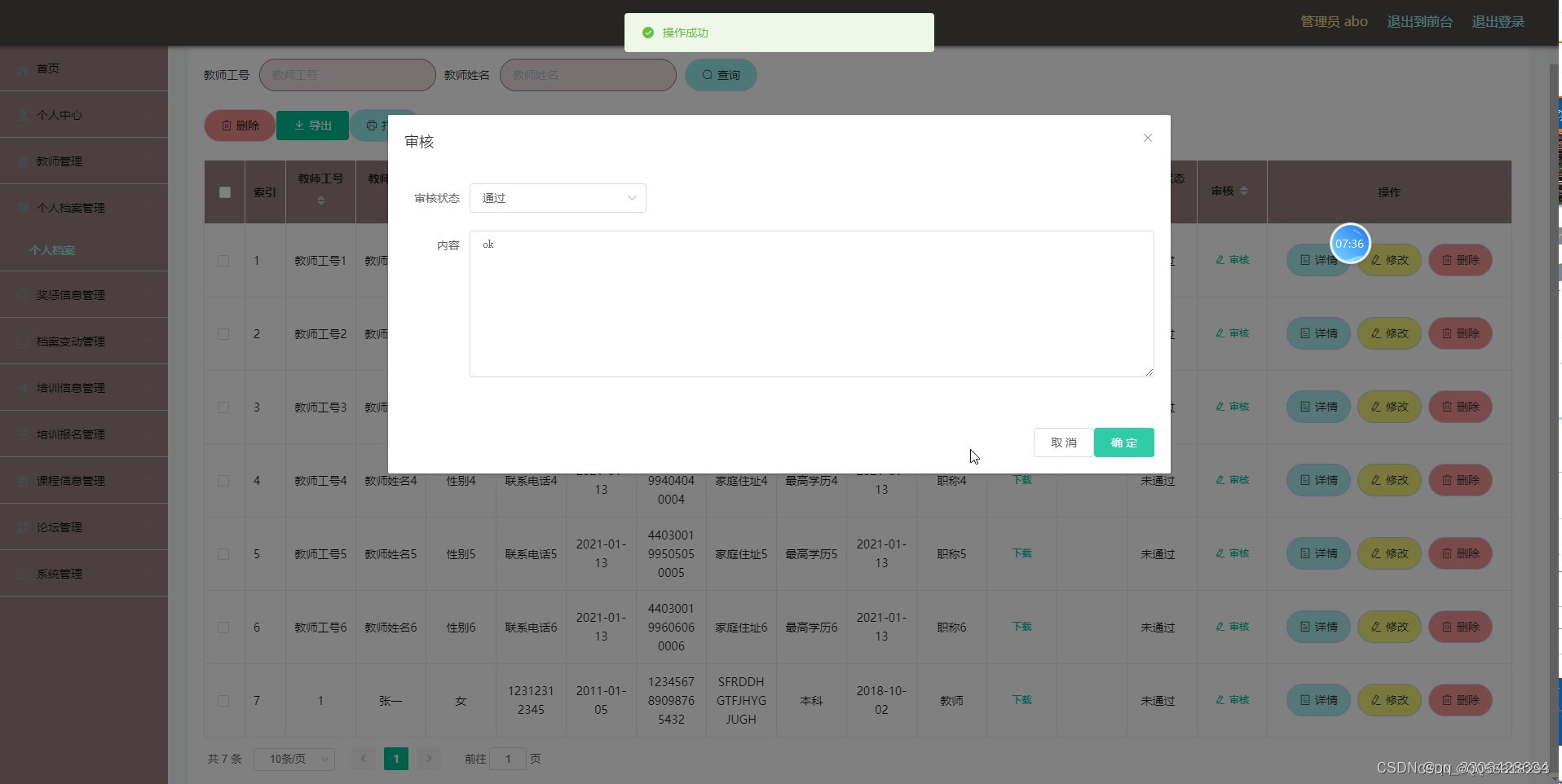This screenshot has width=1562, height=784.
Task: Sort by 教师工号 column arrows
Action: (x=321, y=200)
